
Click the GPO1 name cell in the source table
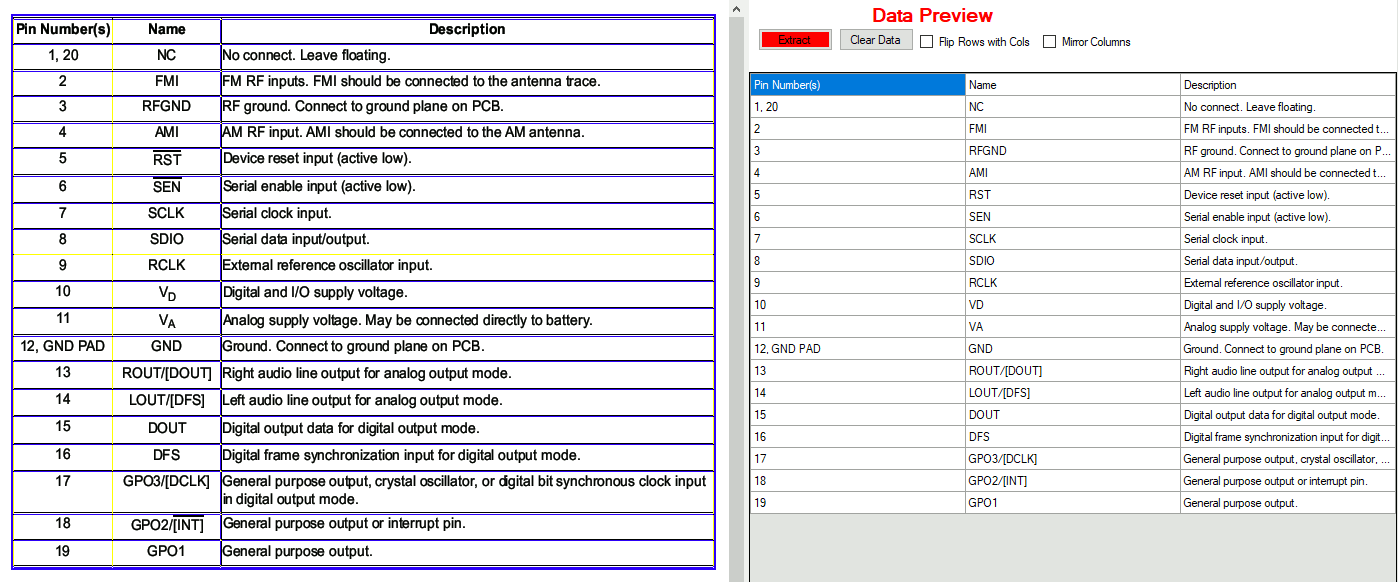[166, 552]
